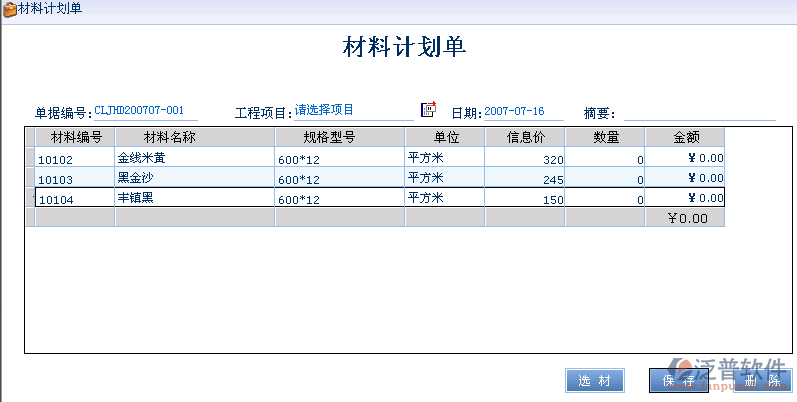The height and width of the screenshot is (402, 797).
Task: Click the 信息价 column header
Action: (x=525, y=137)
